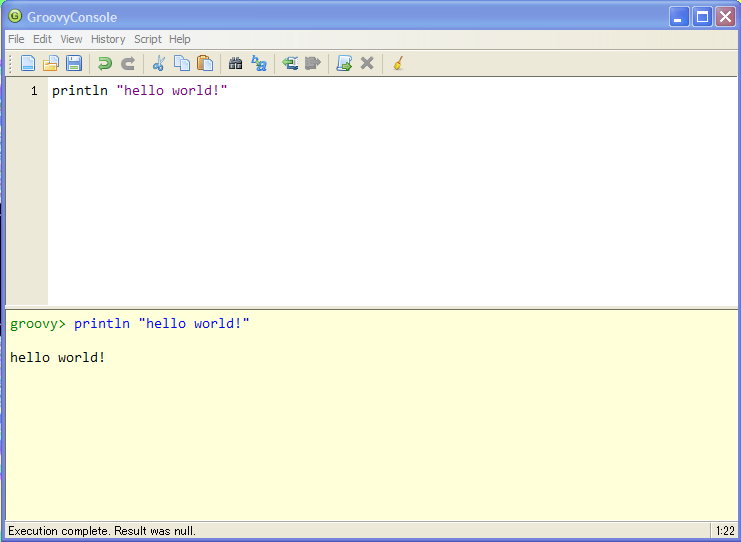Paste from clipboard icon
The image size is (741, 542).
coord(205,63)
